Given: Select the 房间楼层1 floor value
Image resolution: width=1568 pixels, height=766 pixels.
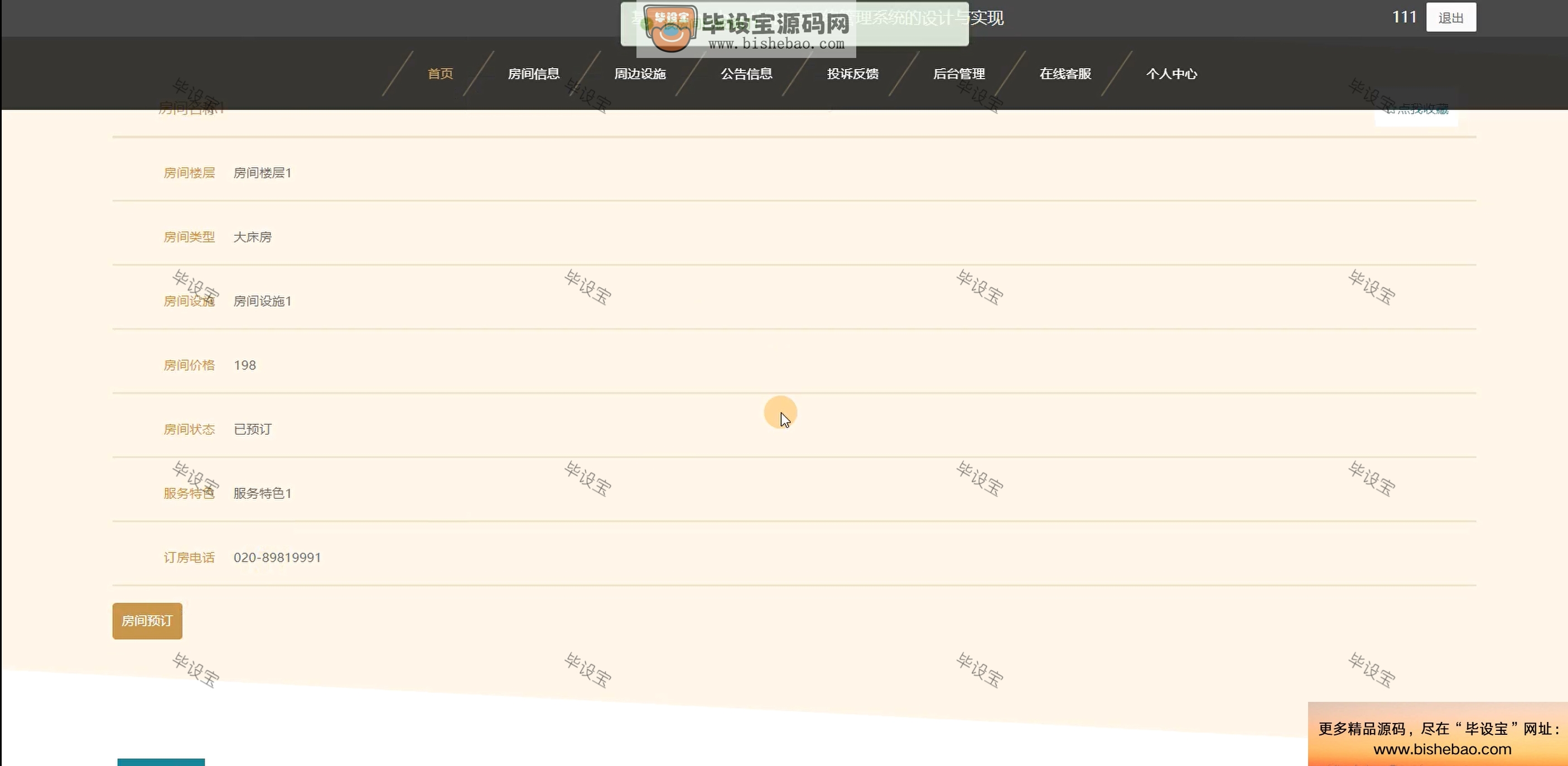Looking at the screenshot, I should [x=262, y=173].
